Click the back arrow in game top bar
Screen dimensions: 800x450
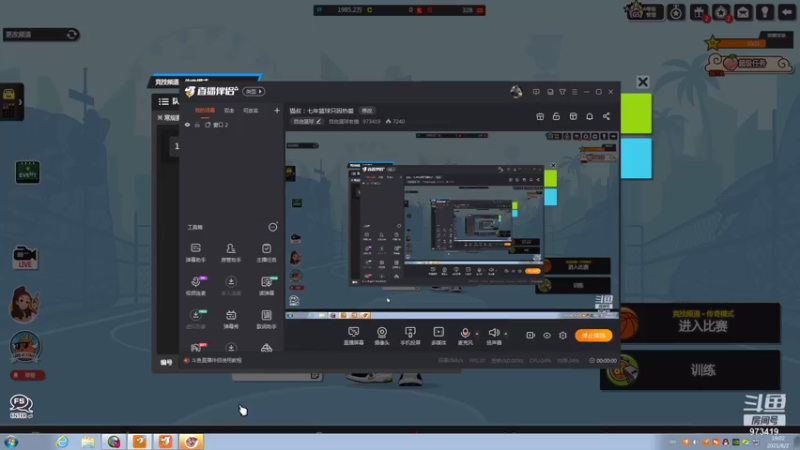(x=787, y=12)
